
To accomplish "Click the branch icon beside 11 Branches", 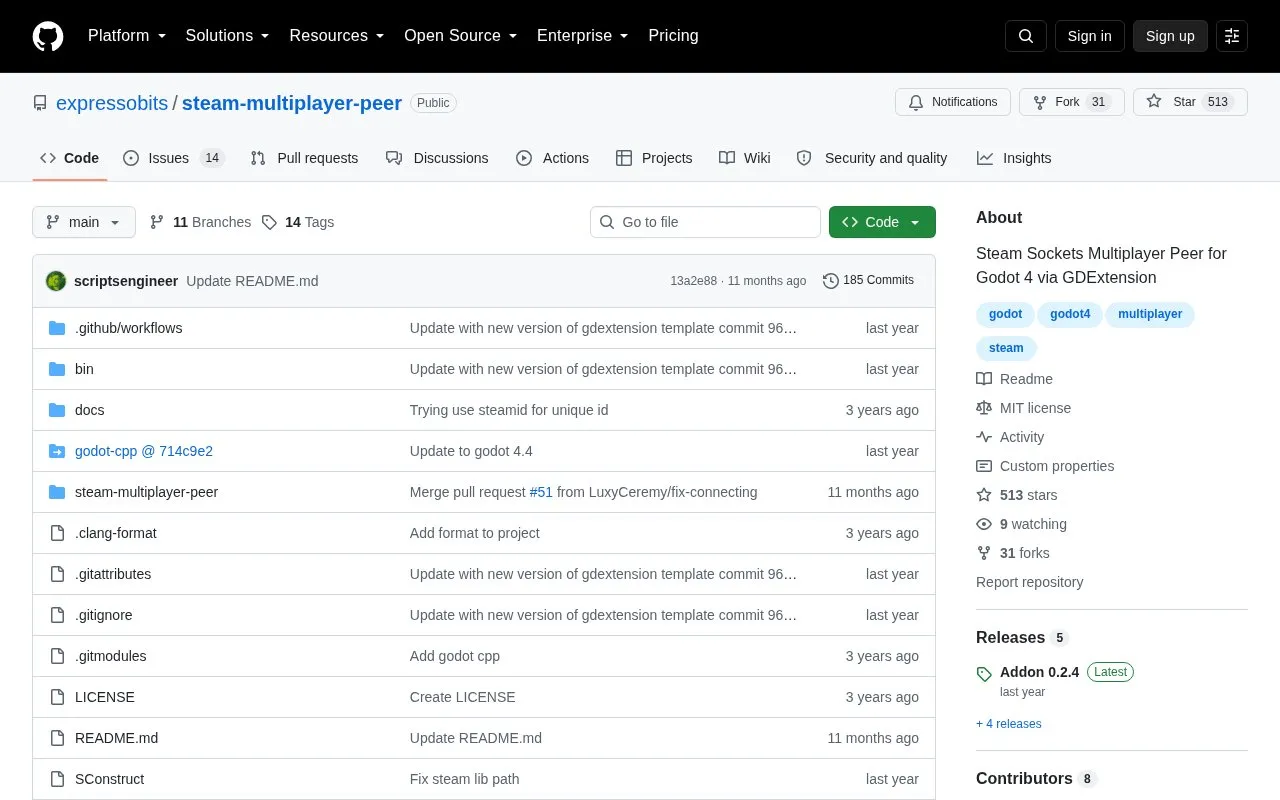I will tap(157, 222).
